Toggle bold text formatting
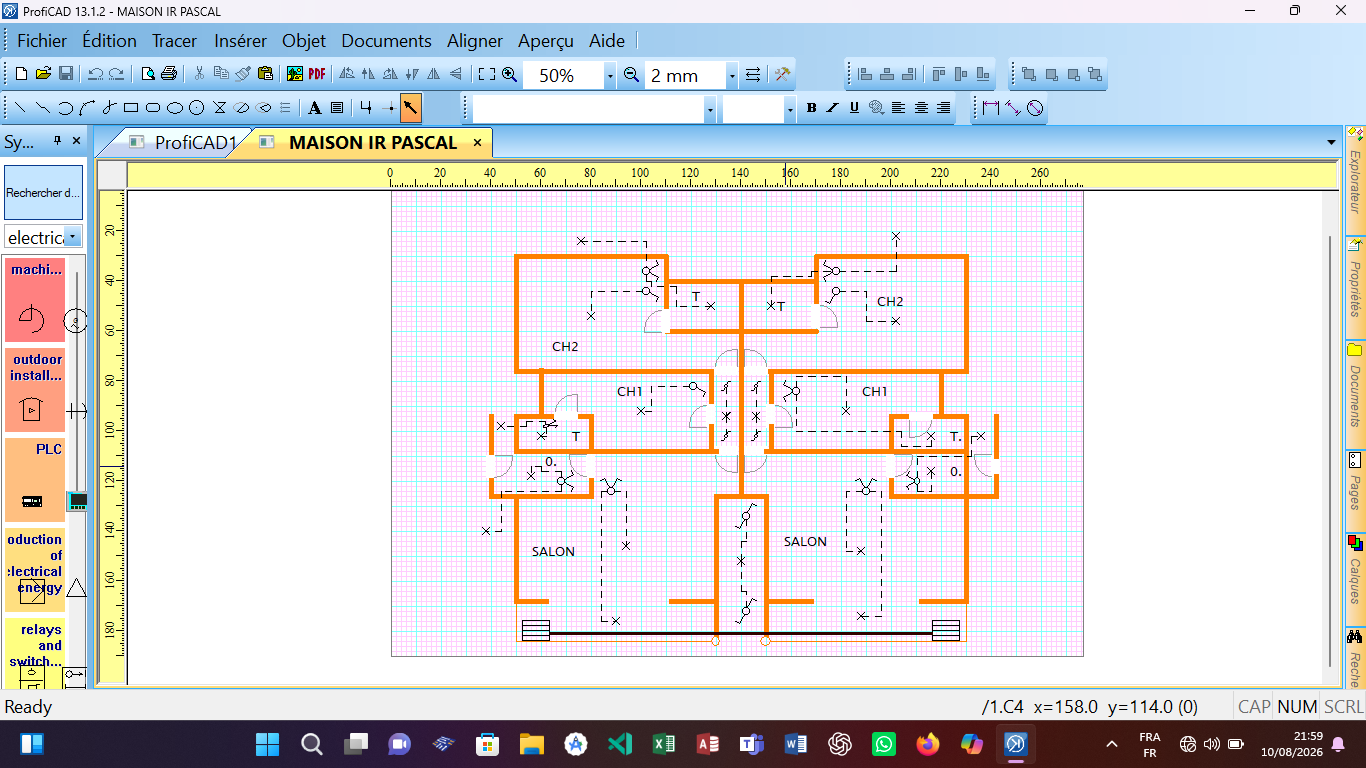Image resolution: width=1366 pixels, height=768 pixels. point(811,108)
